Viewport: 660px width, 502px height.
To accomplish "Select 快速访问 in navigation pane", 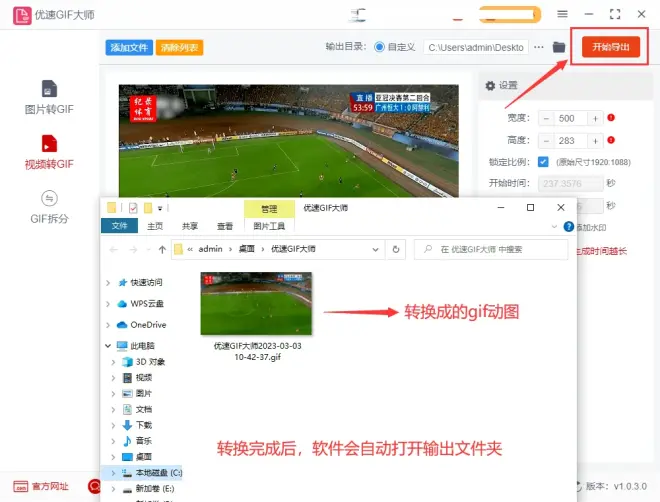I will click(146, 282).
